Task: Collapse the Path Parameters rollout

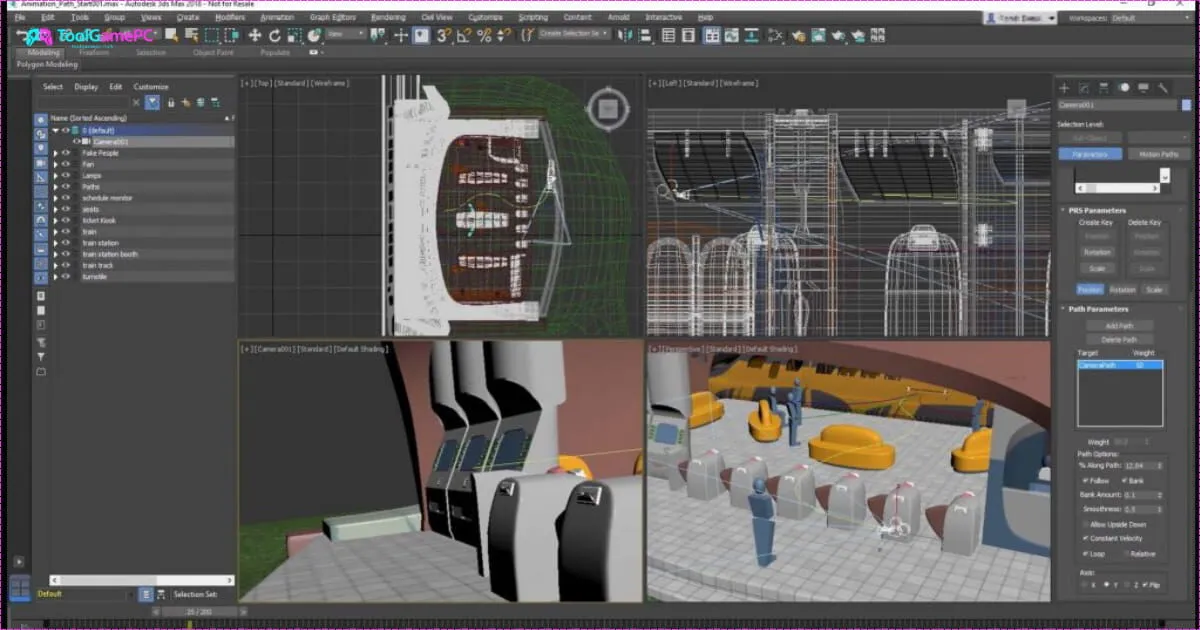Action: coord(1098,309)
